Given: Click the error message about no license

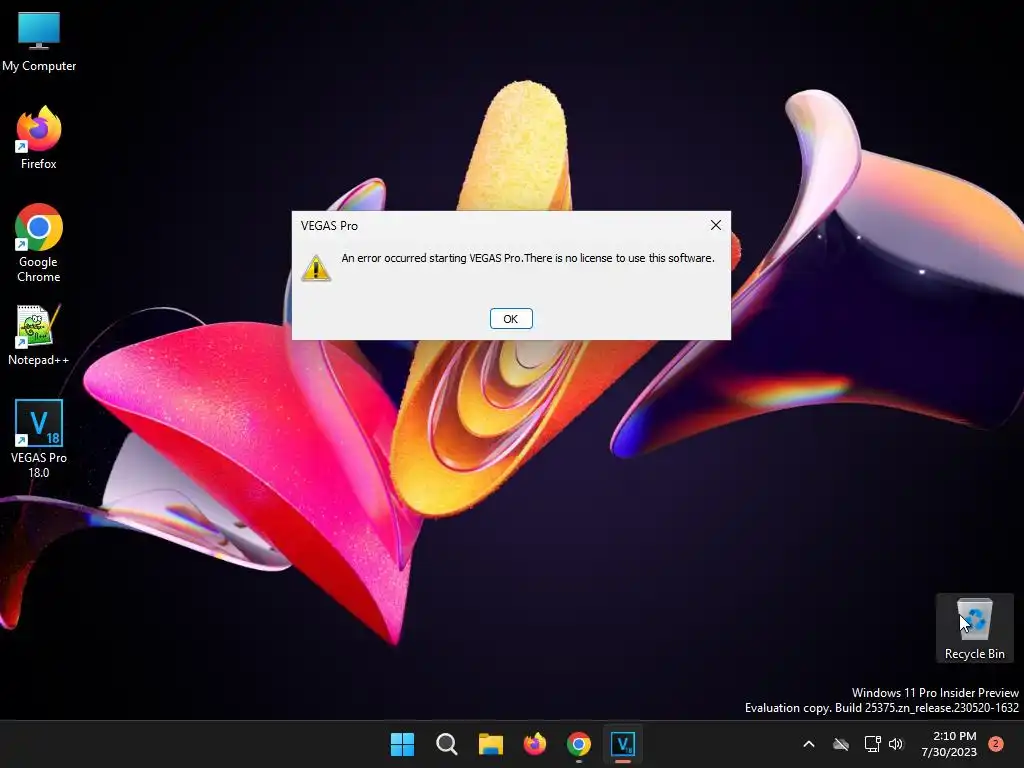Looking at the screenshot, I should 528,258.
